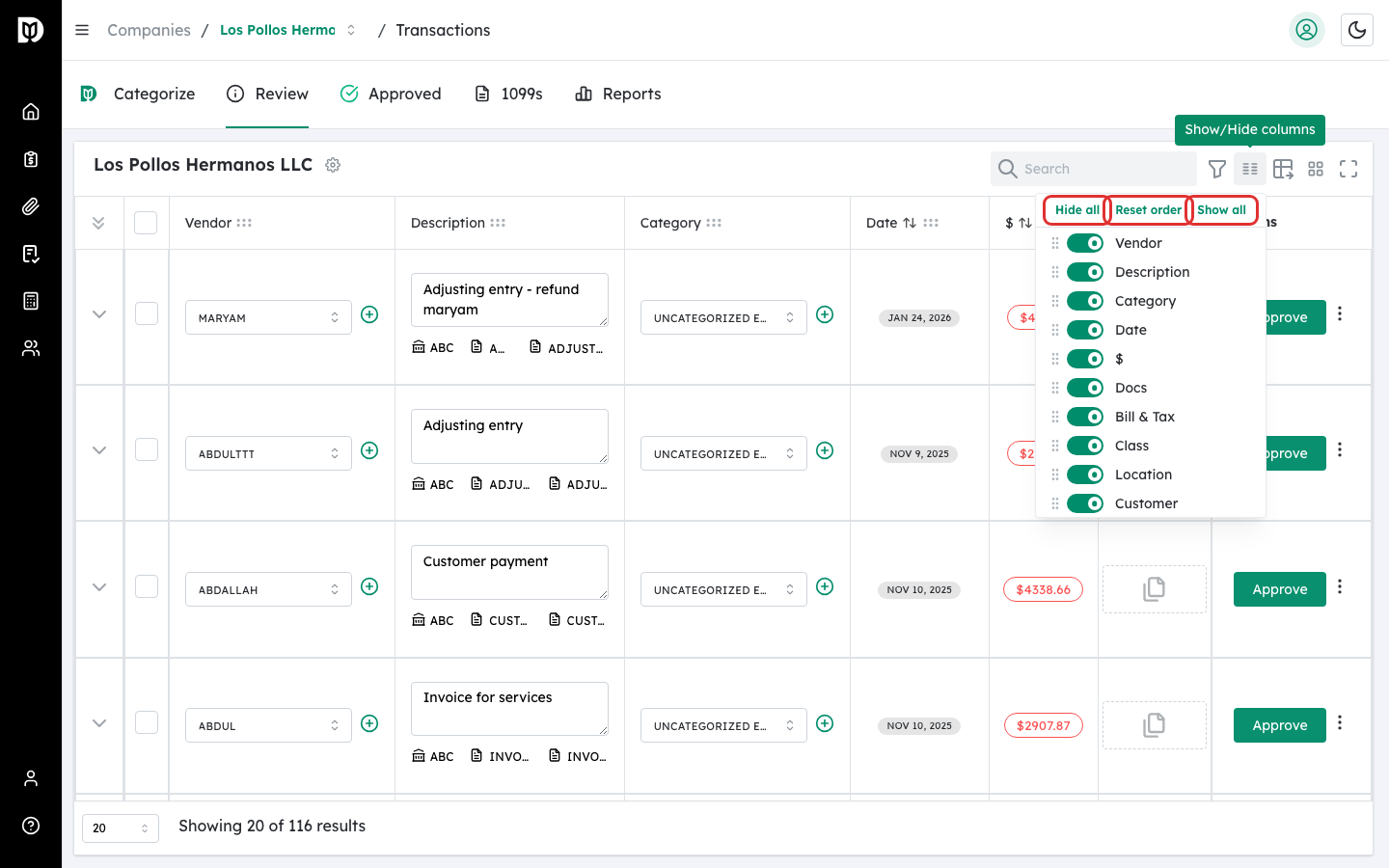The height and width of the screenshot is (868, 1389).
Task: Approve the Customer payment transaction
Action: point(1279,589)
